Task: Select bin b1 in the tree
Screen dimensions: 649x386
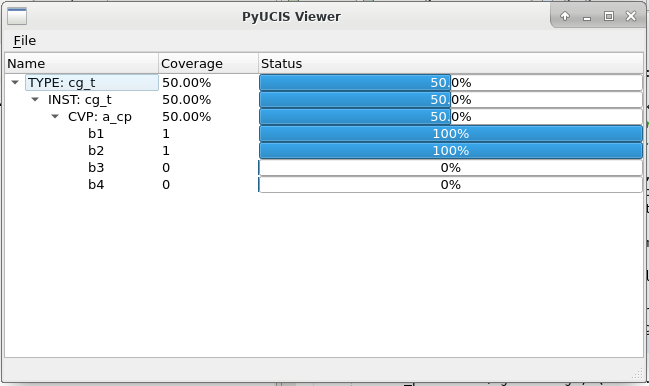Action: point(96,134)
